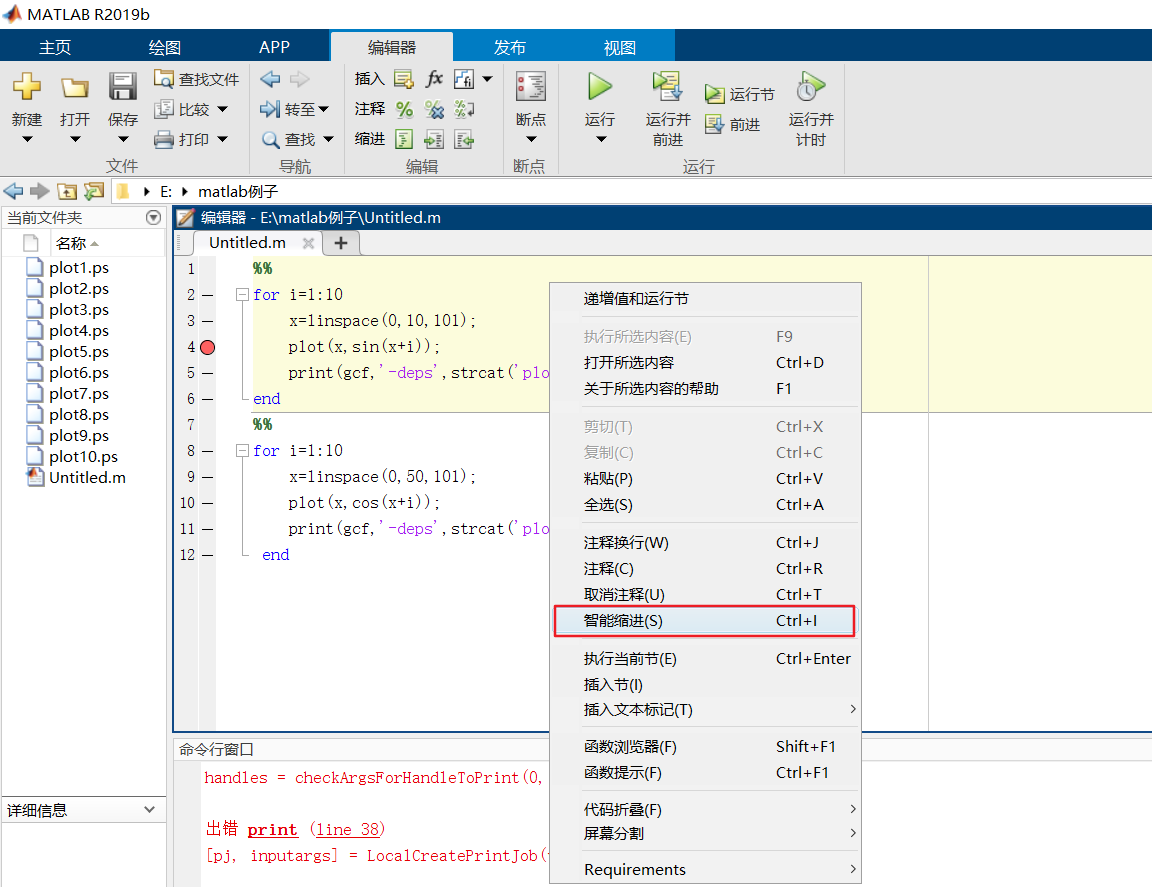Switch to the 发布 ribbon tab
This screenshot has width=1152, height=887.
(510, 47)
